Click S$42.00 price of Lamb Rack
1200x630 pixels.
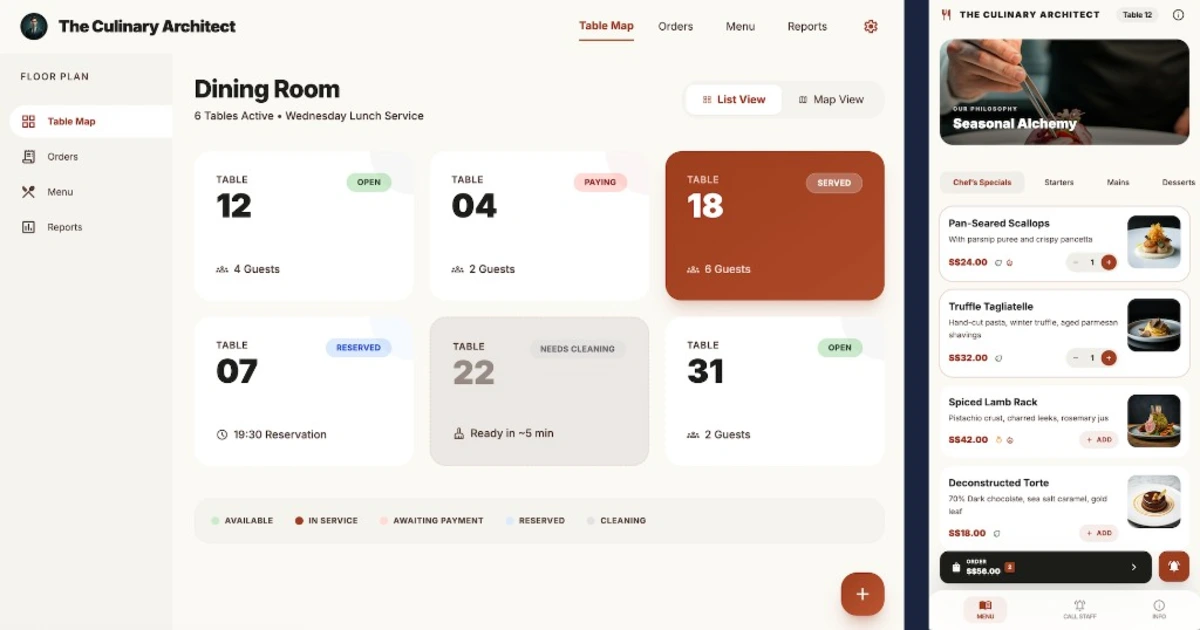968,439
